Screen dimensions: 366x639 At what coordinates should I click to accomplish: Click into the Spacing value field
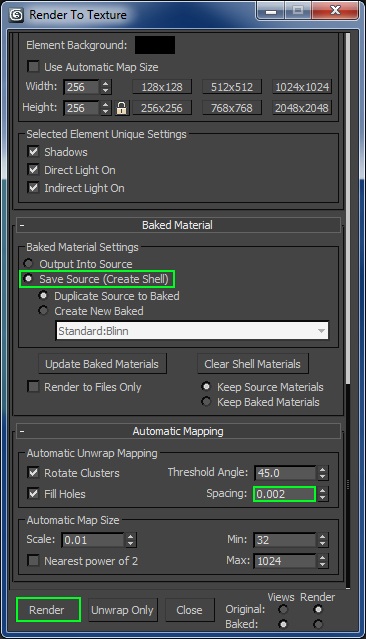pyautogui.click(x=284, y=494)
